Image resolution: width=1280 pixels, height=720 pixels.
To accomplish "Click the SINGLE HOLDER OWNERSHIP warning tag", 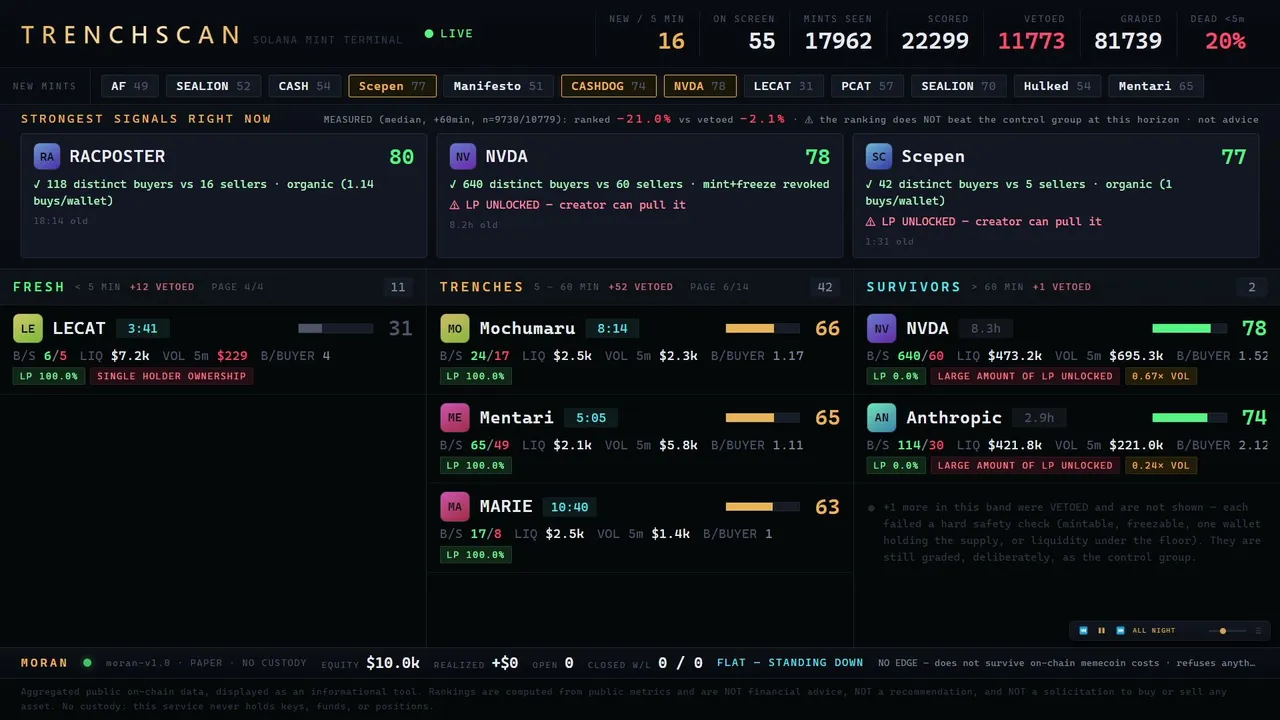I will (172, 376).
